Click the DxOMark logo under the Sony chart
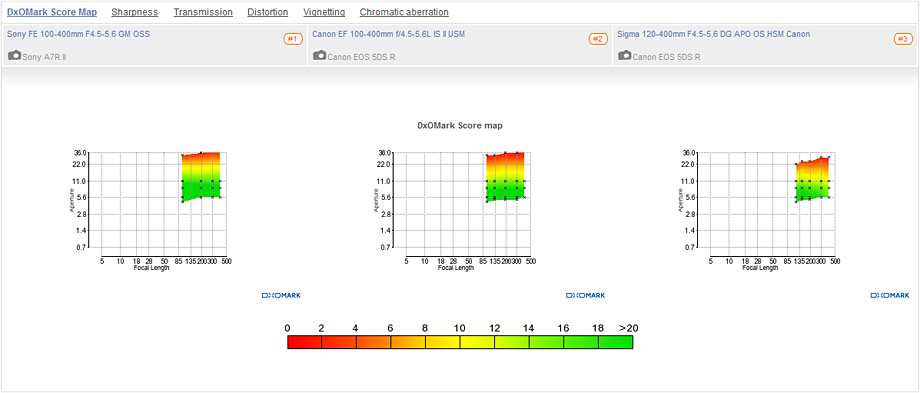The image size is (920, 393). tap(281, 296)
